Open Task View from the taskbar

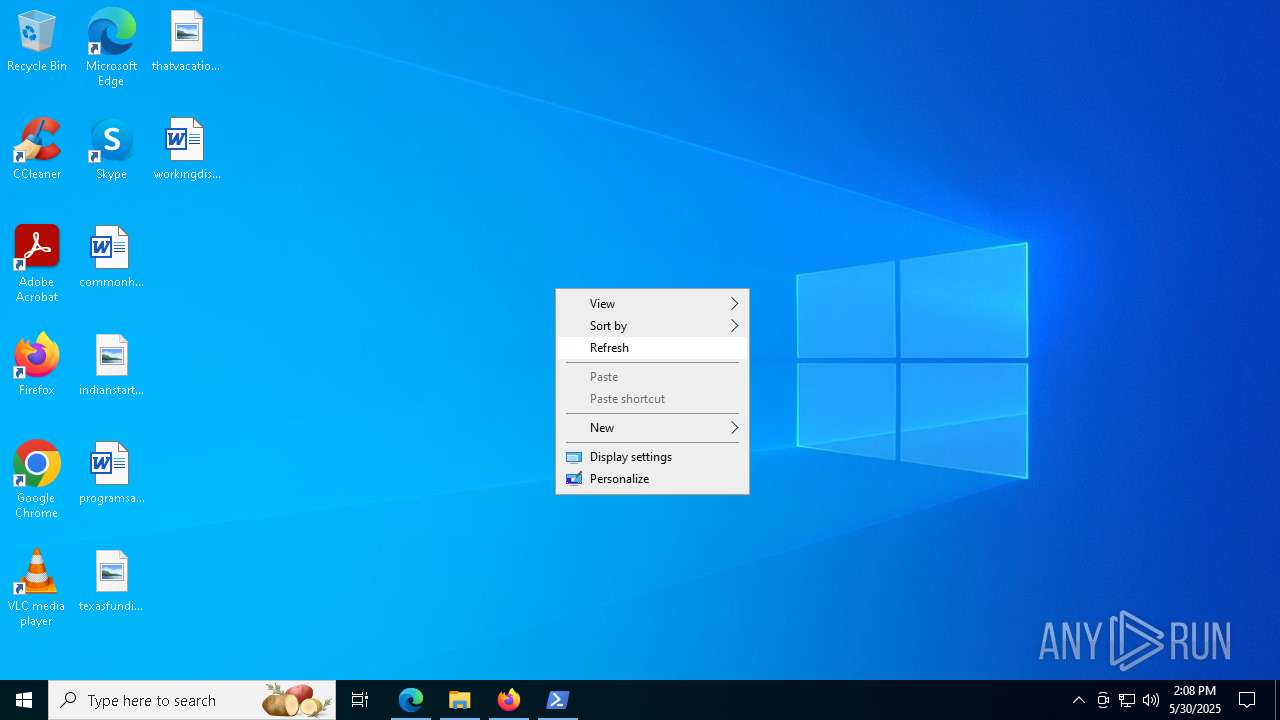(x=360, y=700)
